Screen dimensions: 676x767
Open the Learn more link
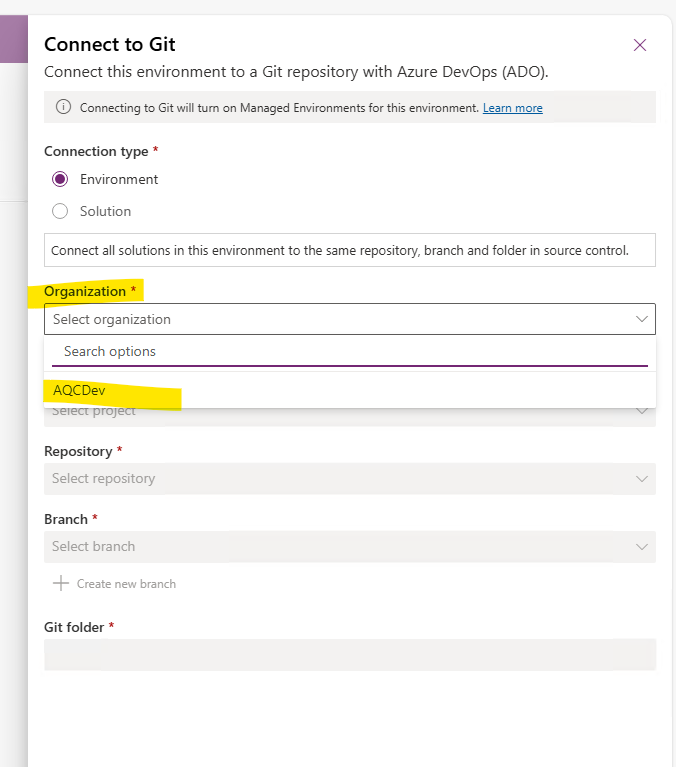pyautogui.click(x=513, y=108)
